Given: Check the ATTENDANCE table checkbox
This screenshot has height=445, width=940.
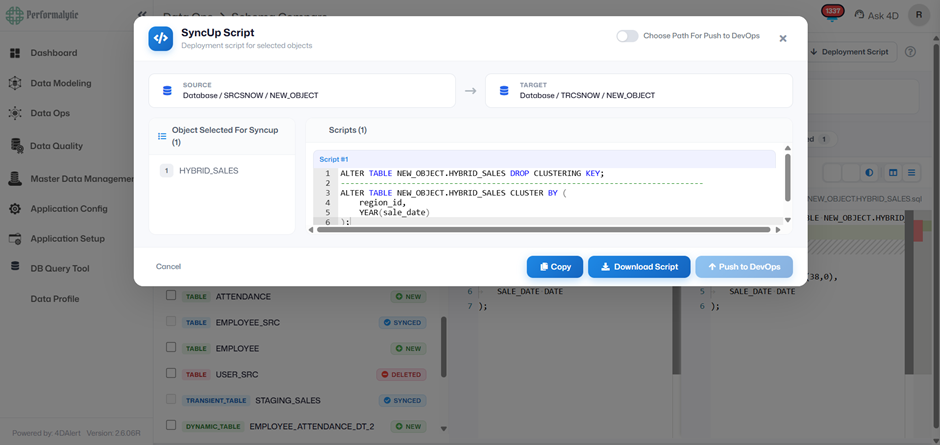Looking at the screenshot, I should [x=171, y=296].
